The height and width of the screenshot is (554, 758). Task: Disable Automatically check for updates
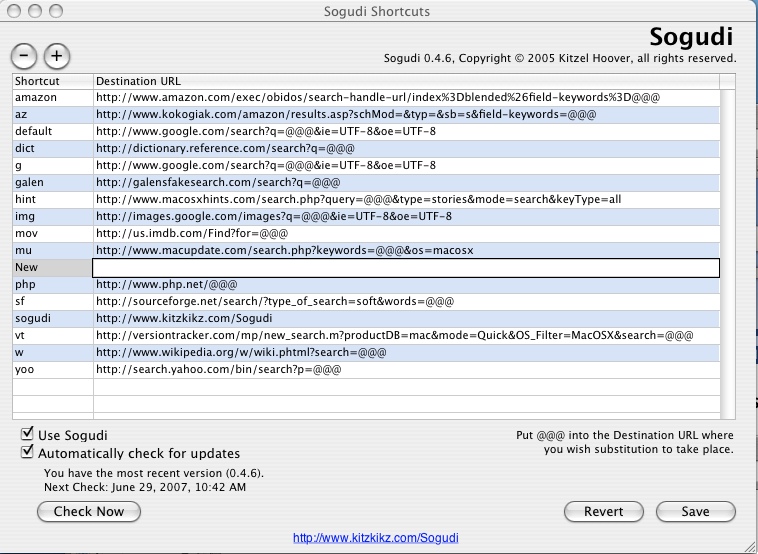(x=28, y=452)
